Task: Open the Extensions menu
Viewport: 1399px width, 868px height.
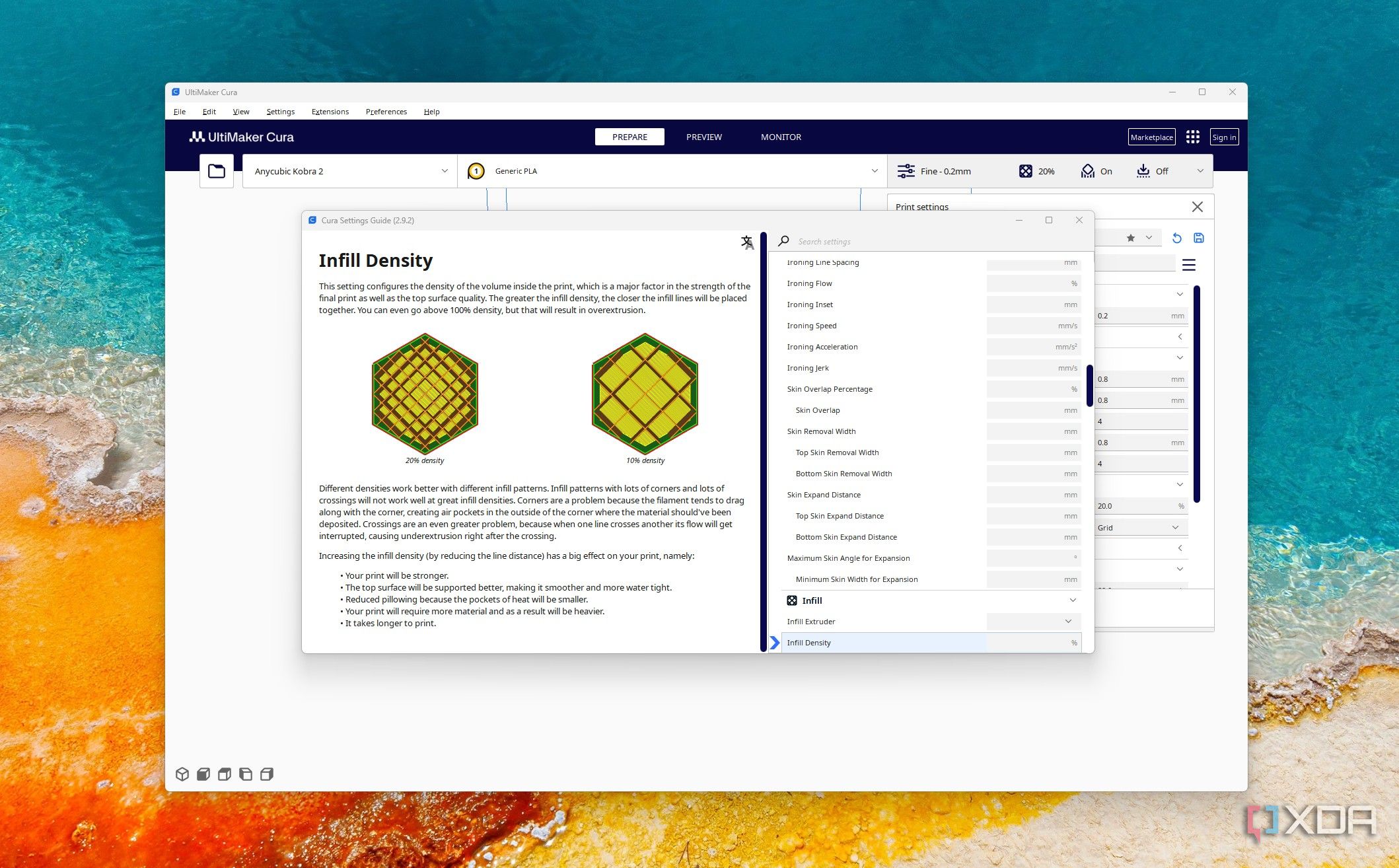Action: click(x=330, y=112)
